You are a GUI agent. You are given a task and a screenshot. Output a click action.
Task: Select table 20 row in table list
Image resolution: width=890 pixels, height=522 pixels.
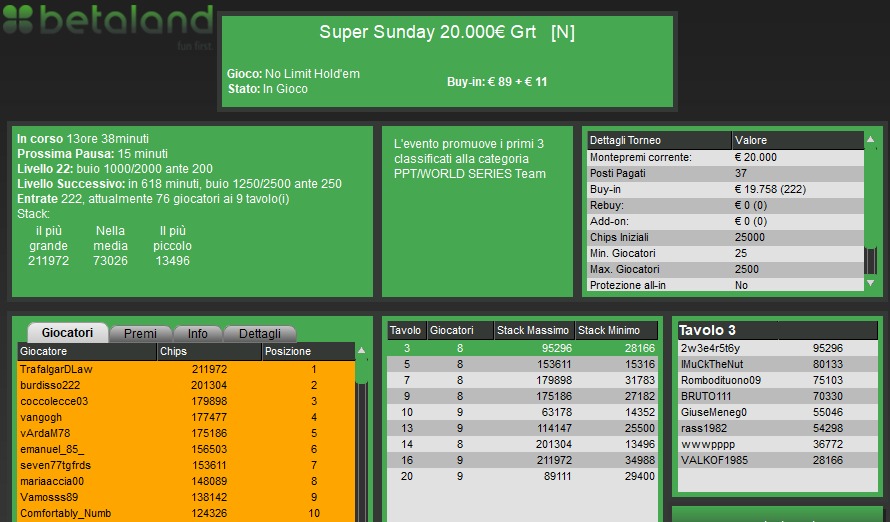tap(522, 476)
